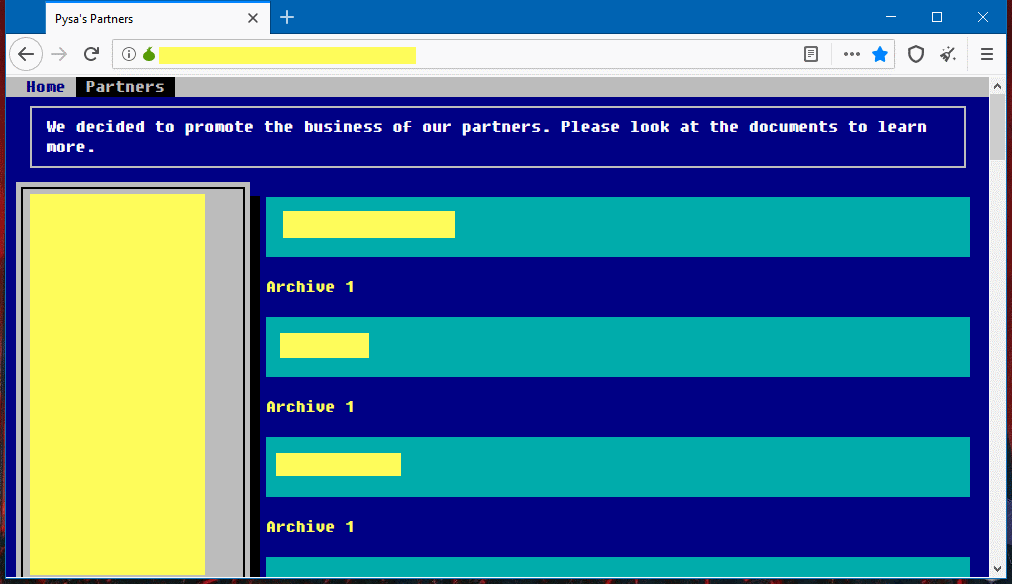
Task: Open the Firefox hamburger menu
Action: pyautogui.click(x=987, y=54)
